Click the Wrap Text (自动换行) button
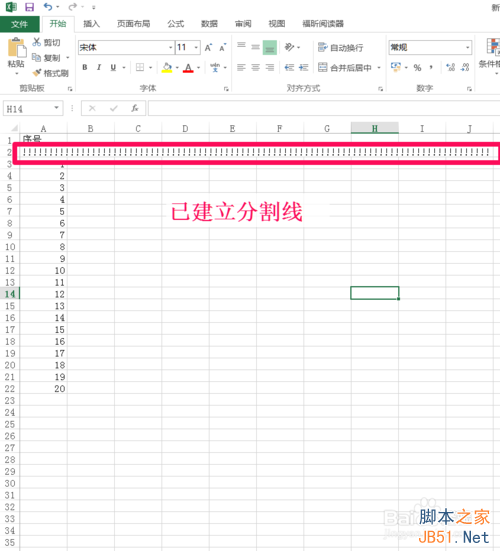 340,47
